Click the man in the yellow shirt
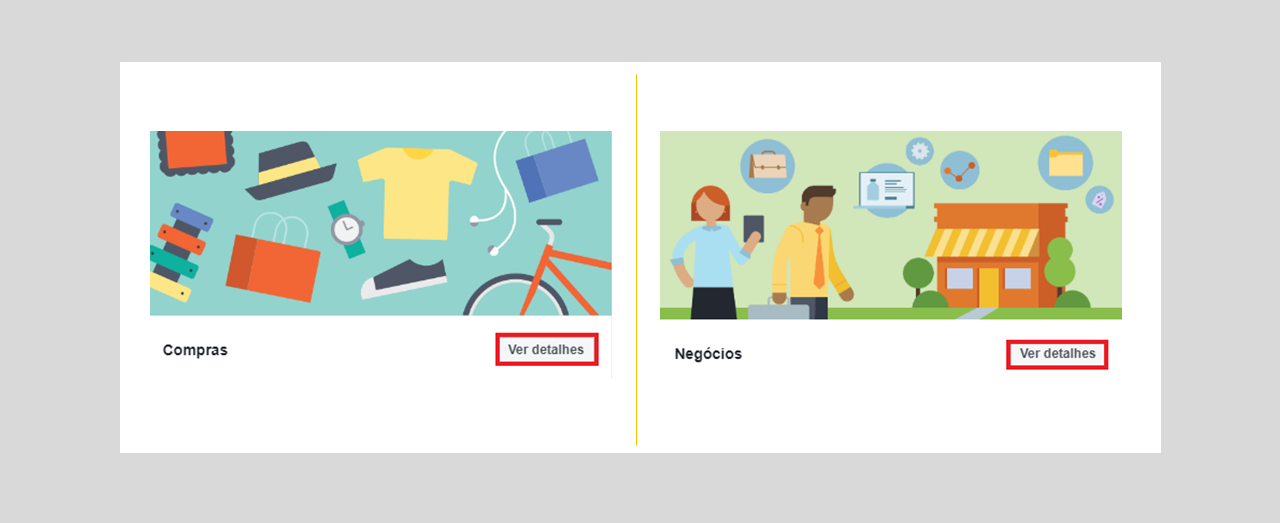1280x523 pixels. pos(812,252)
